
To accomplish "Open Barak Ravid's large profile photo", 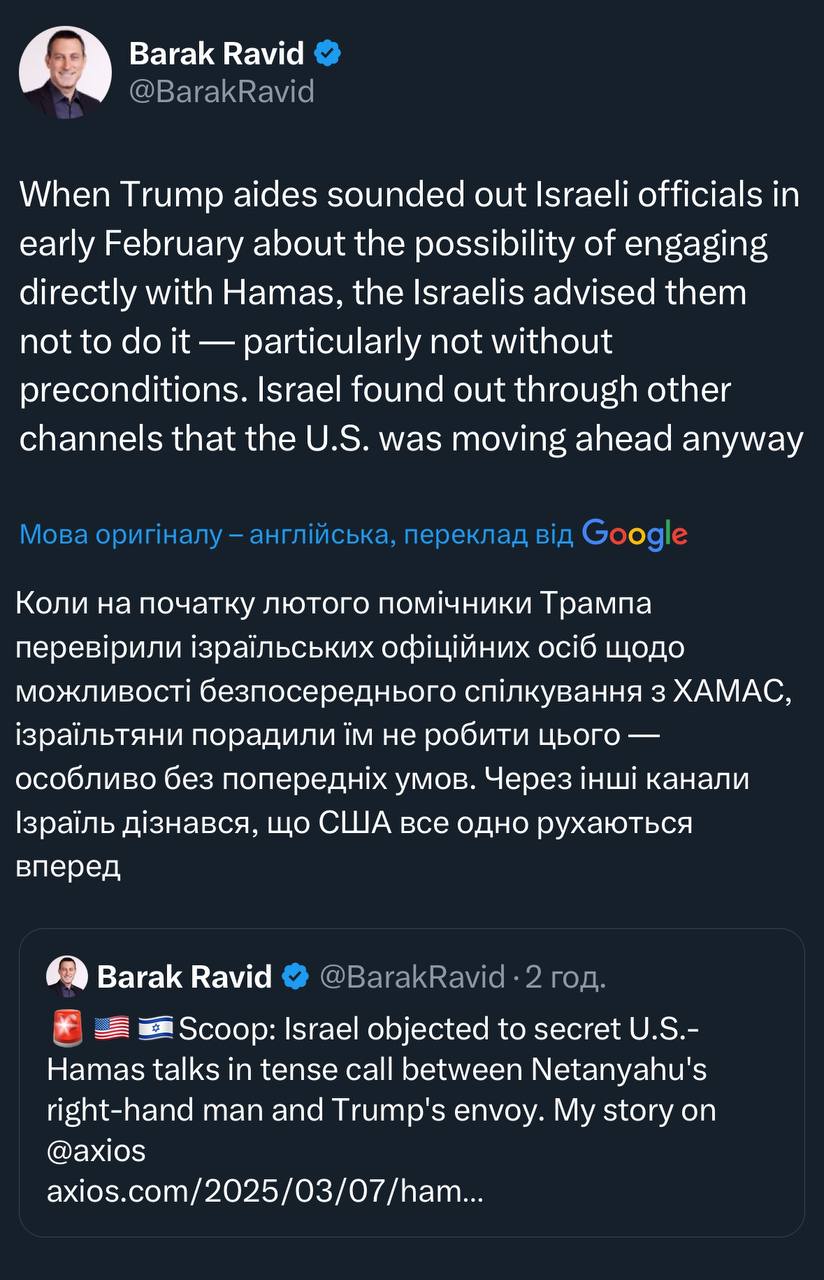I will click(66, 72).
